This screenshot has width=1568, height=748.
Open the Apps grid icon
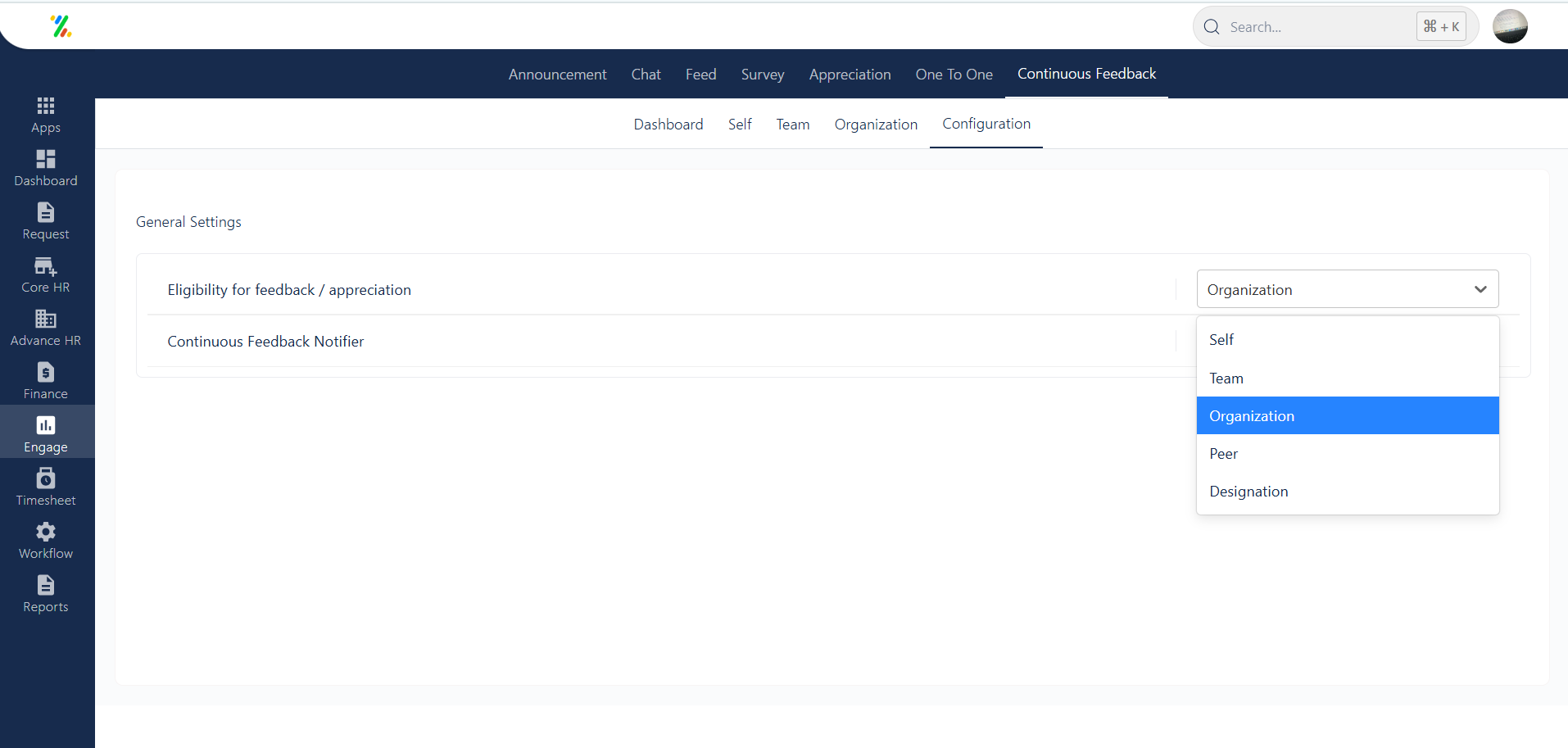tap(46, 106)
